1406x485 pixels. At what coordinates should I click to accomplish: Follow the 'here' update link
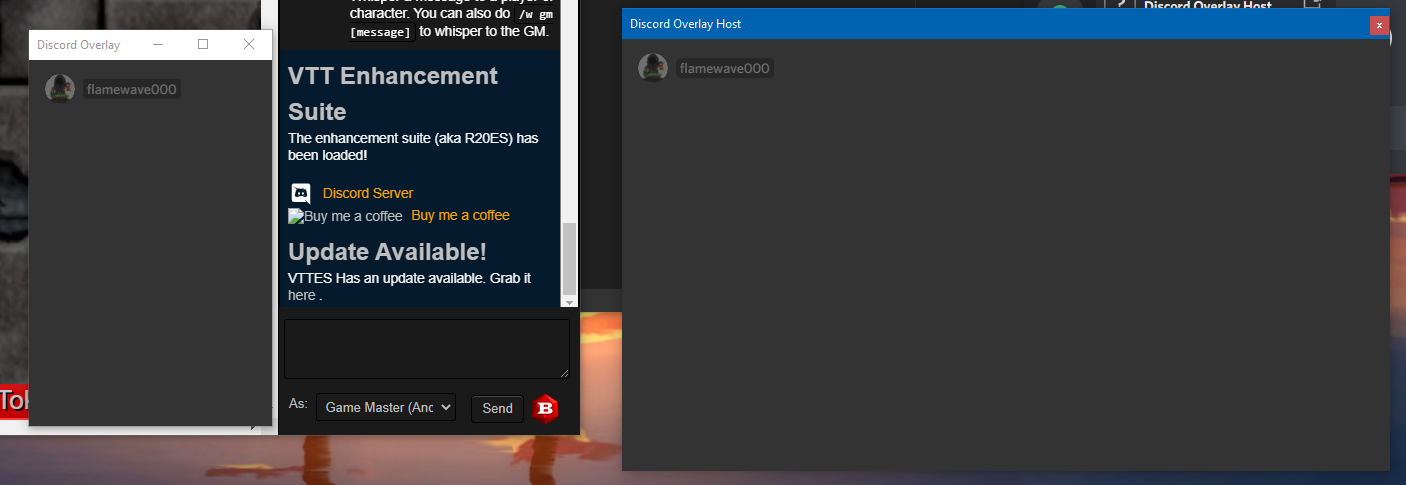[302, 295]
